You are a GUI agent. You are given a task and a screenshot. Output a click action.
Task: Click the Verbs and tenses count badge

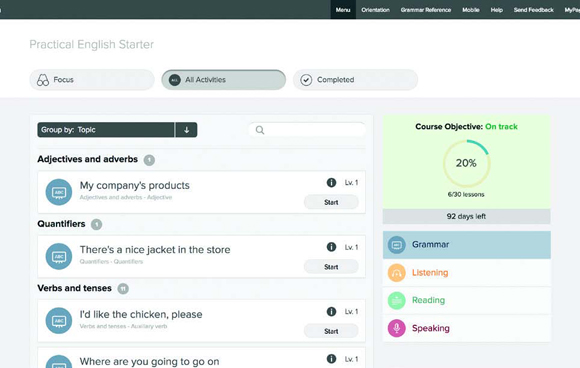[123, 288]
